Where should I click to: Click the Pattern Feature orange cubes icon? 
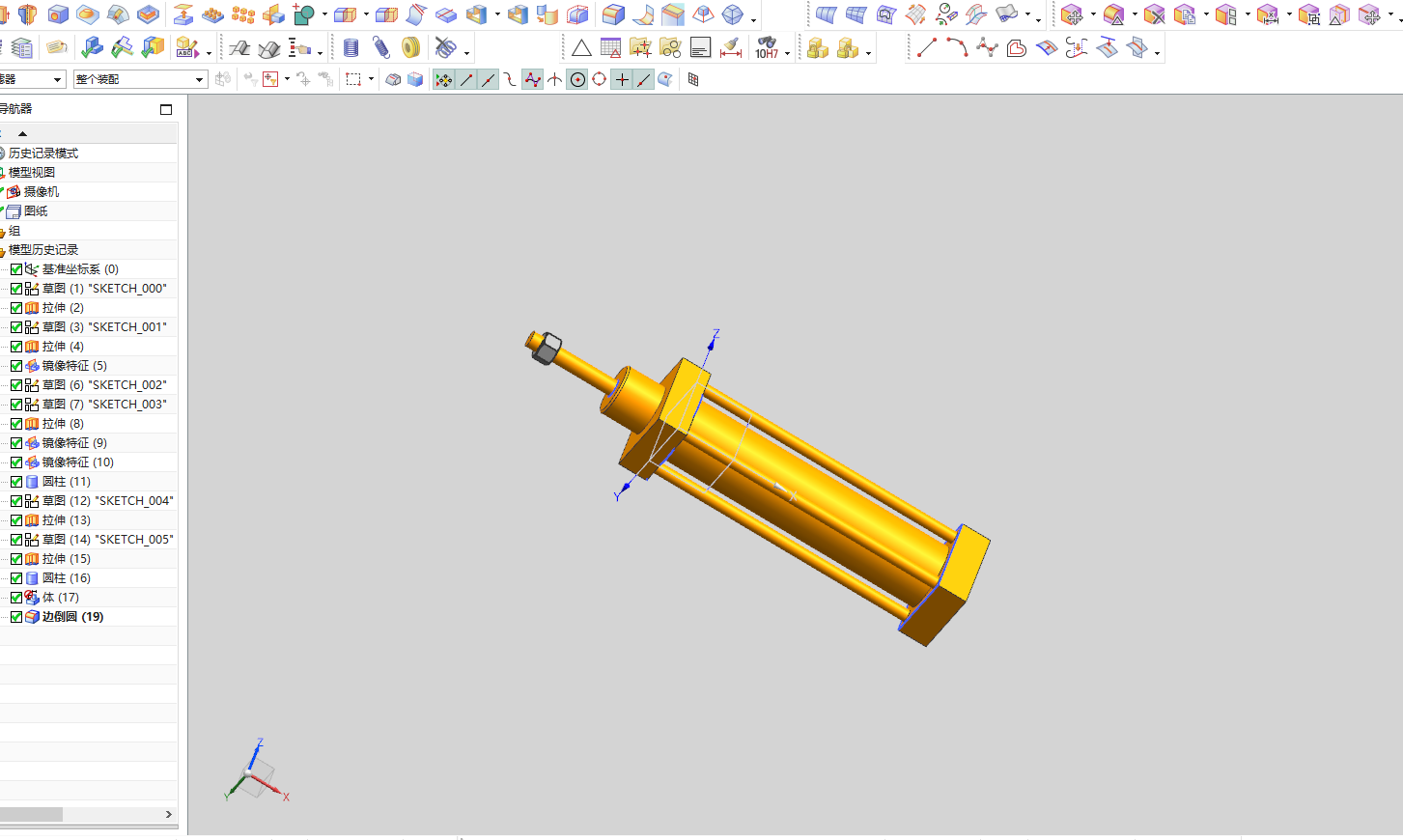[x=243, y=14]
